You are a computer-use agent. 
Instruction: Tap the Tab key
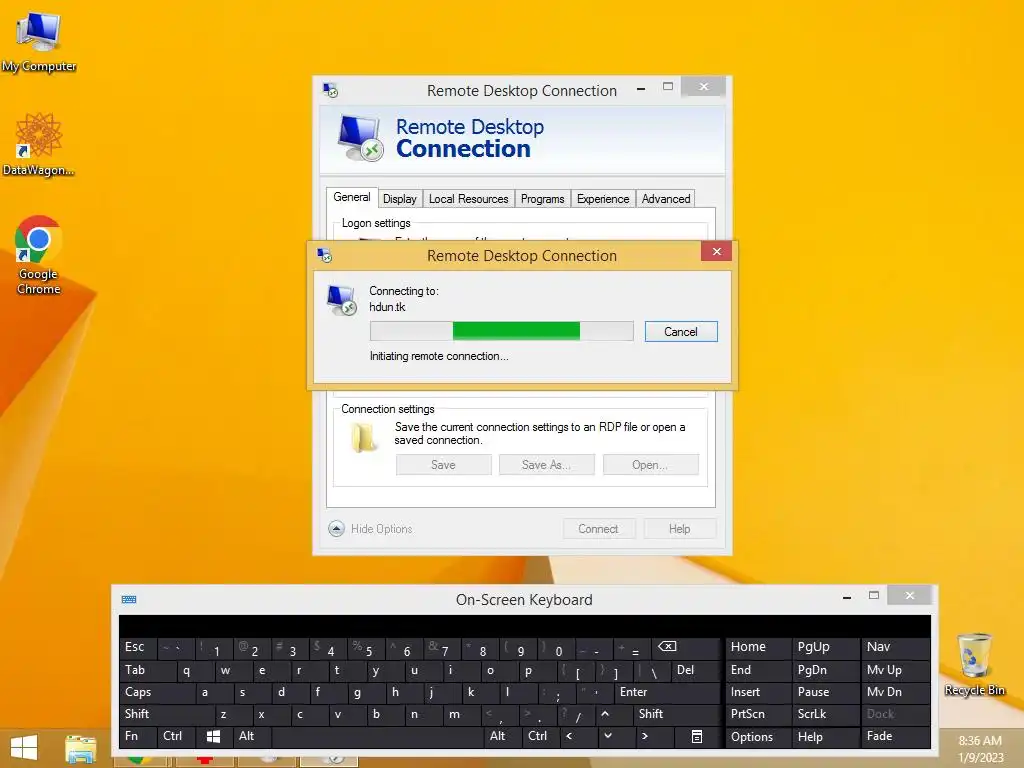[x=147, y=670]
